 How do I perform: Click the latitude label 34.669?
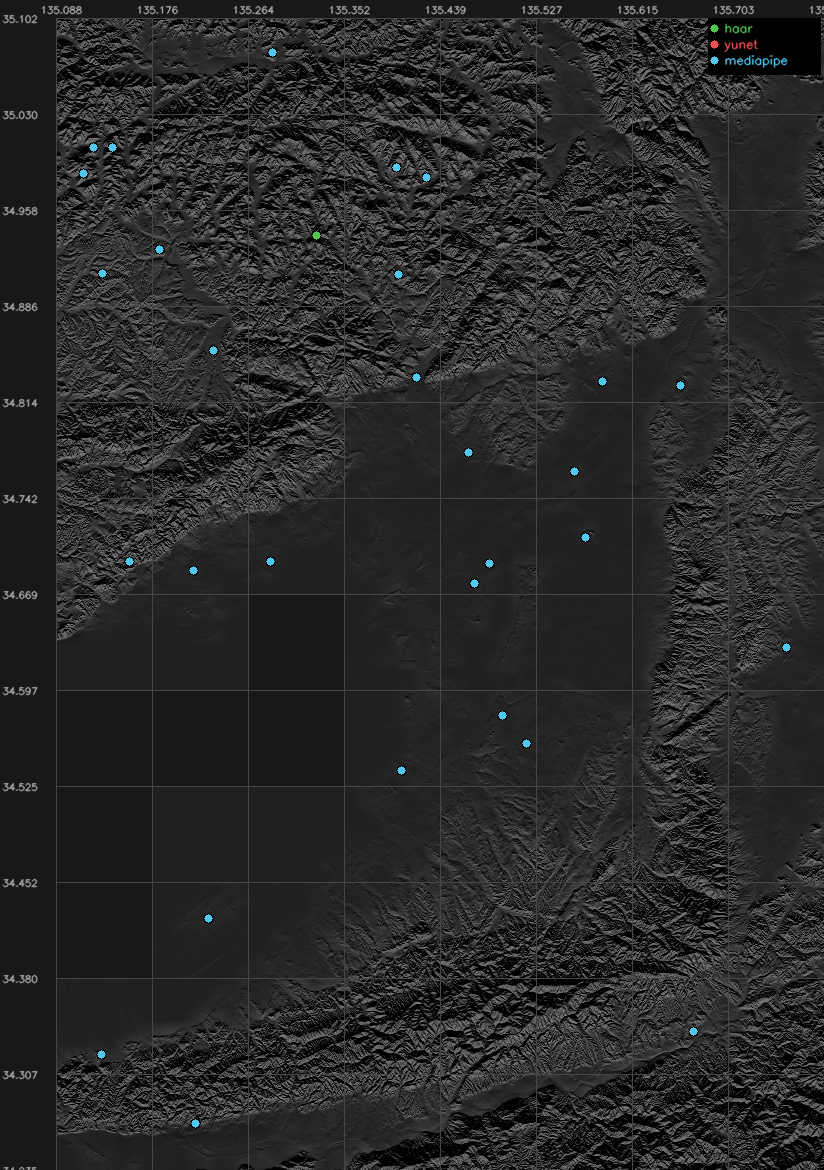pos(20,595)
